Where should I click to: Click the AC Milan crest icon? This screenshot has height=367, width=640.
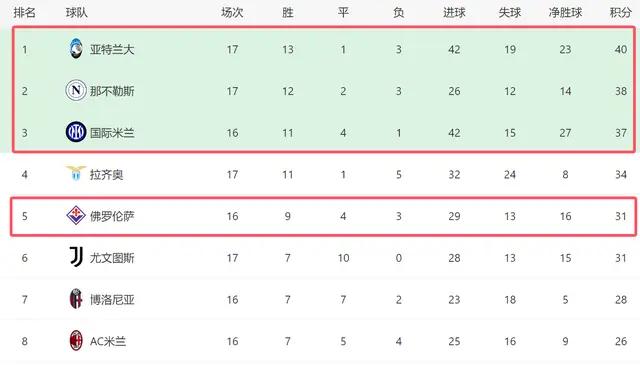click(x=76, y=340)
